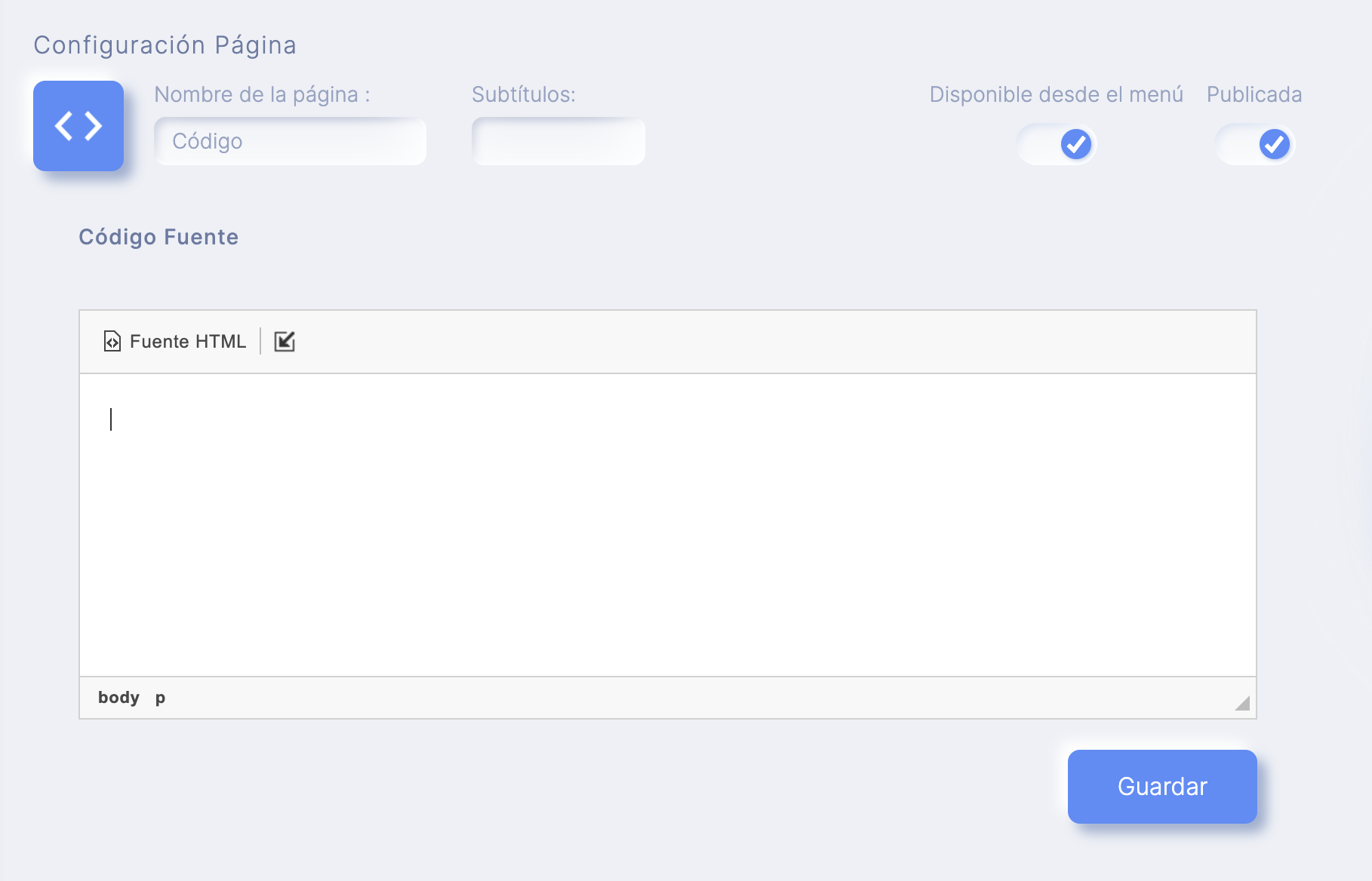Screen dimensions: 1372x881
Task: Click the Guardar button
Action: [1162, 787]
